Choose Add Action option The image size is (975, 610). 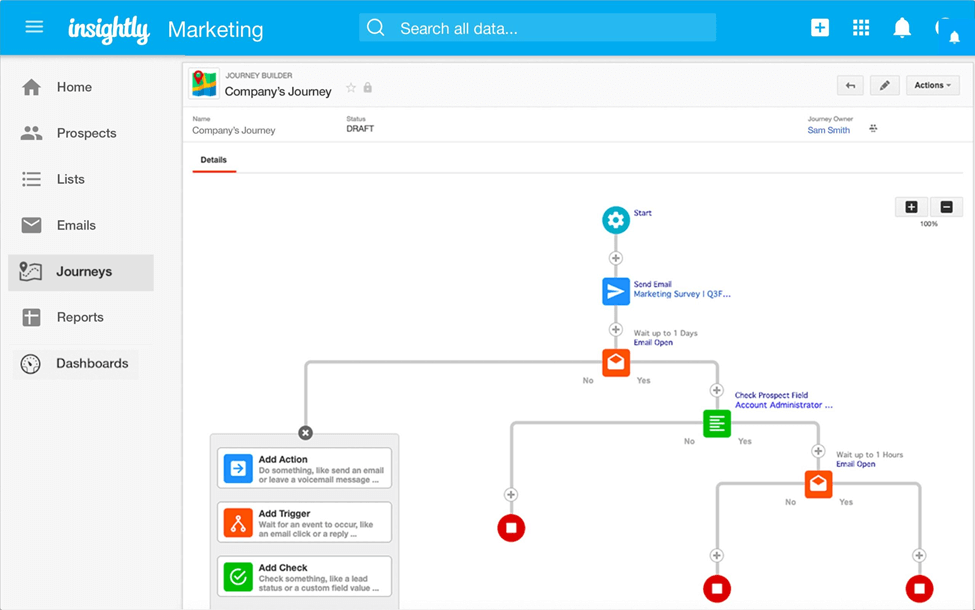(x=305, y=467)
